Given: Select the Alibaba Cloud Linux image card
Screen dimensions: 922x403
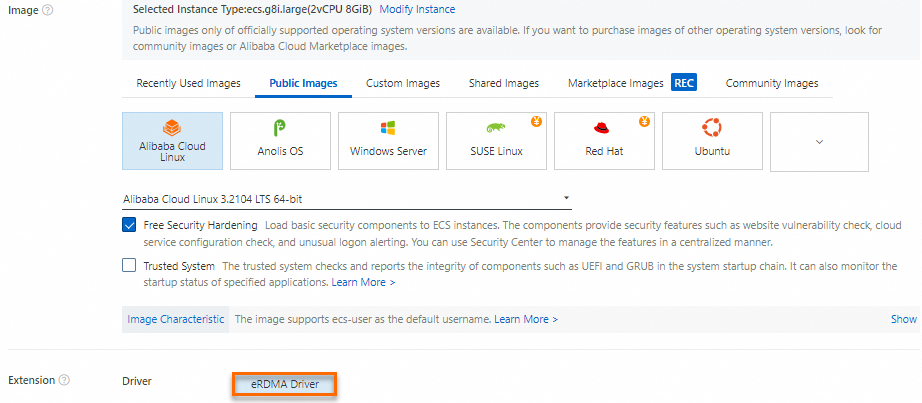Looking at the screenshot, I should click(172, 141).
